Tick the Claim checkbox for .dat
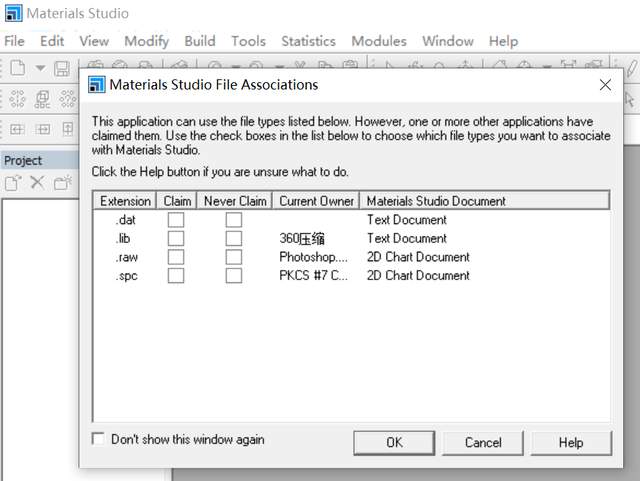 pos(176,220)
